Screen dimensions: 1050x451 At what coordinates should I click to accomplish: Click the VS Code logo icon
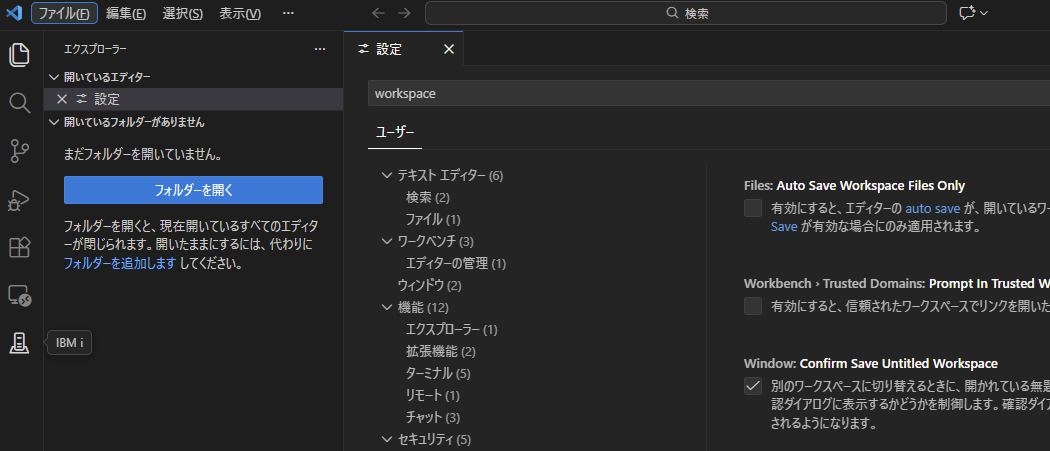tap(14, 13)
